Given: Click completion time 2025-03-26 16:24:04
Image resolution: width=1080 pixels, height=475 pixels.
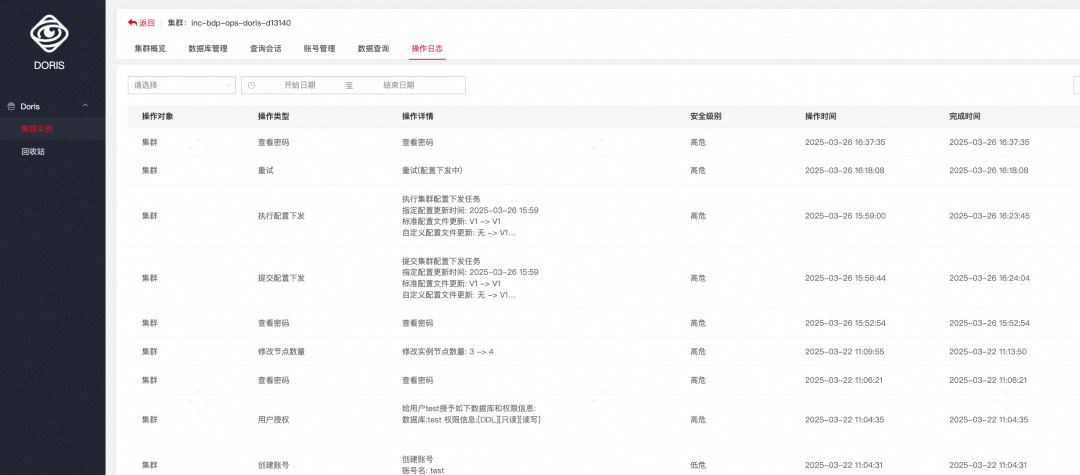Looking at the screenshot, I should pos(989,278).
